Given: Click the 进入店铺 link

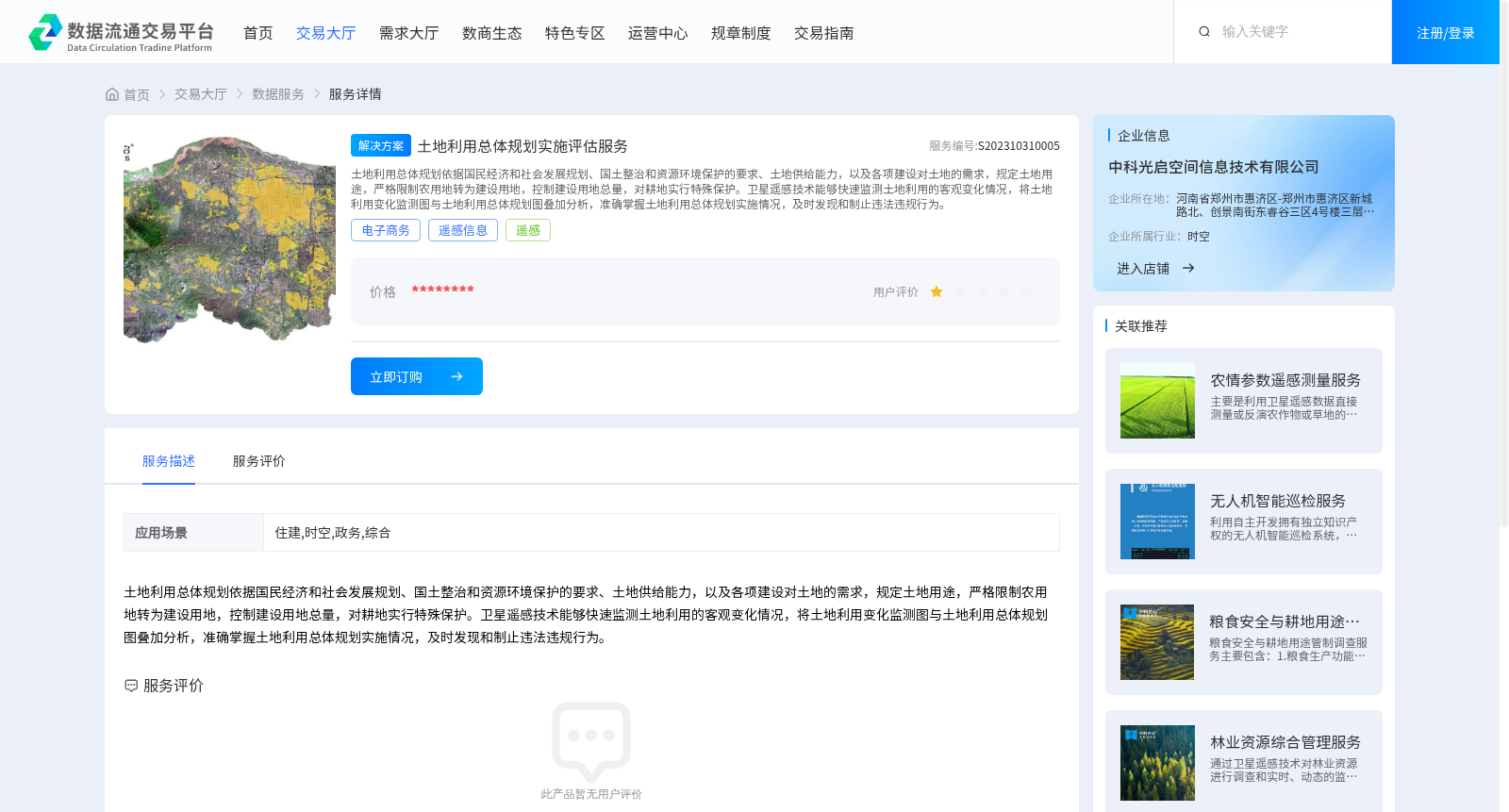Looking at the screenshot, I should click(1143, 269).
